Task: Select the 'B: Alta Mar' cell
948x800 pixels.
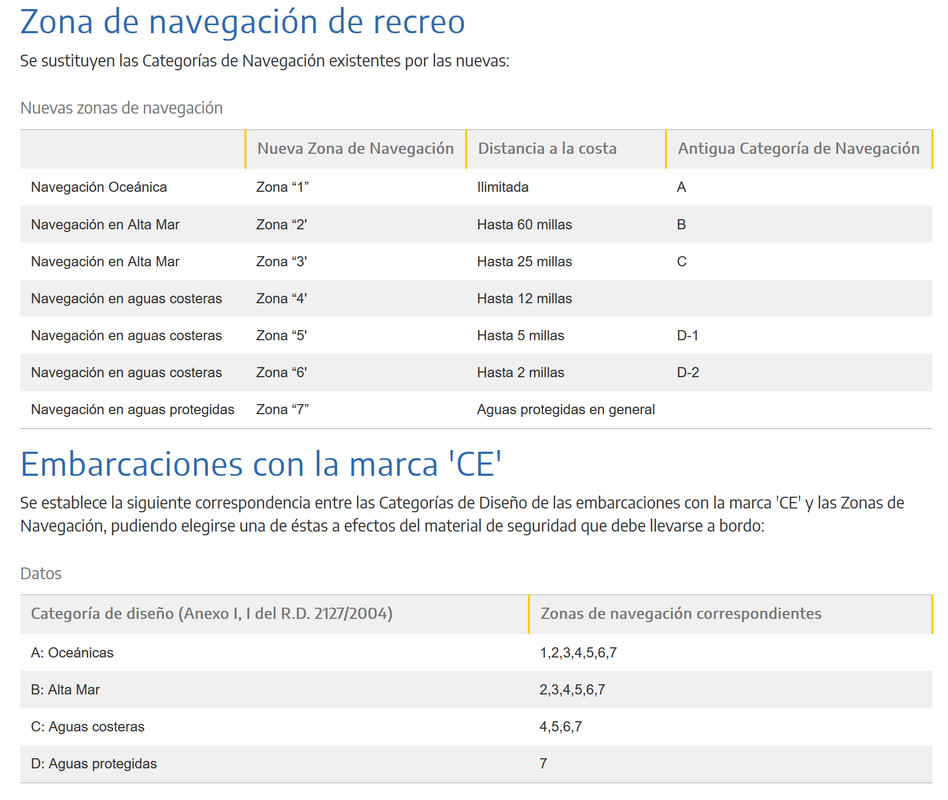Action: pyautogui.click(x=65, y=690)
